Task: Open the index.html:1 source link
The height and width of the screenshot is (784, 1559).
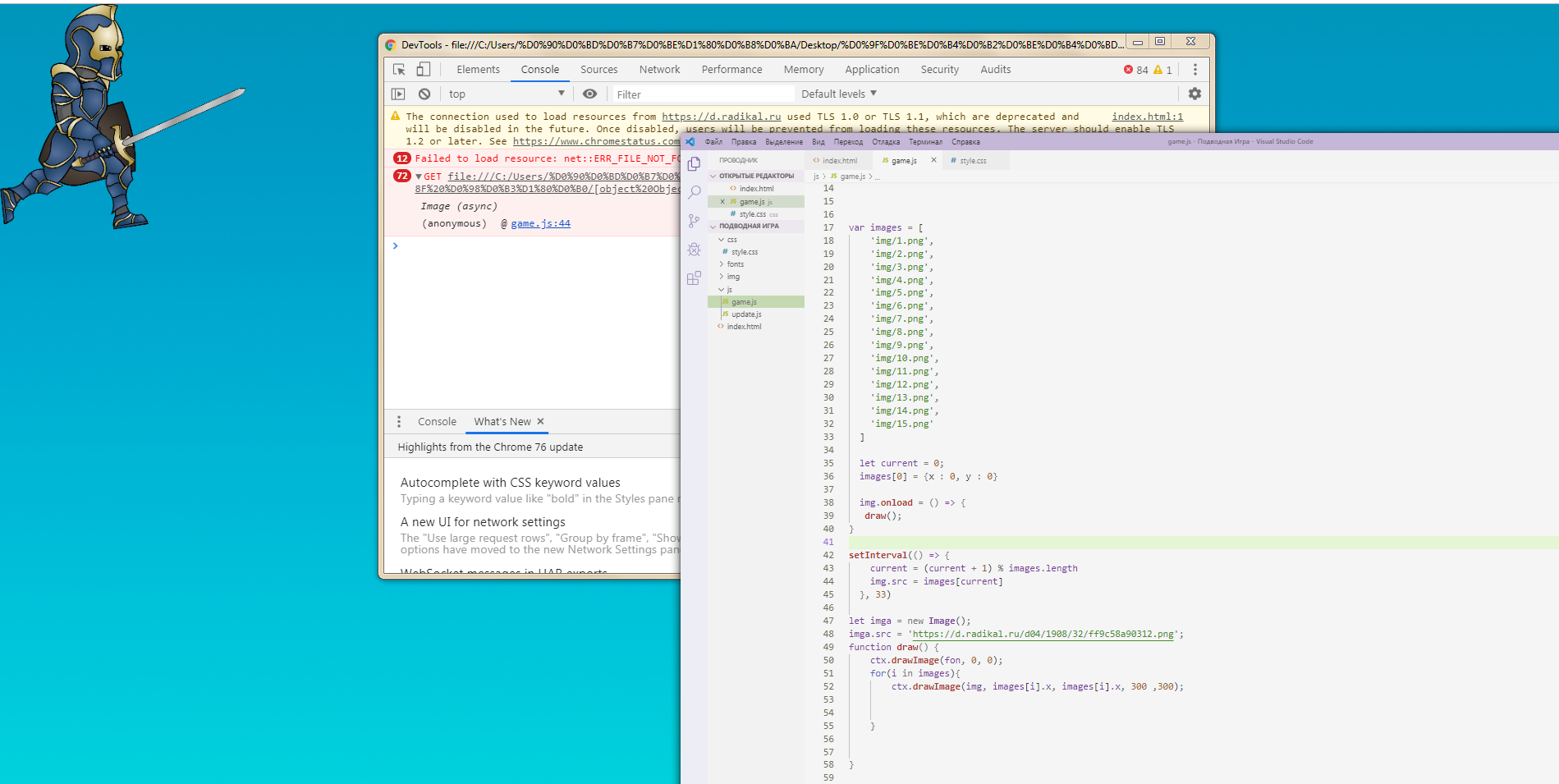Action: [1147, 117]
